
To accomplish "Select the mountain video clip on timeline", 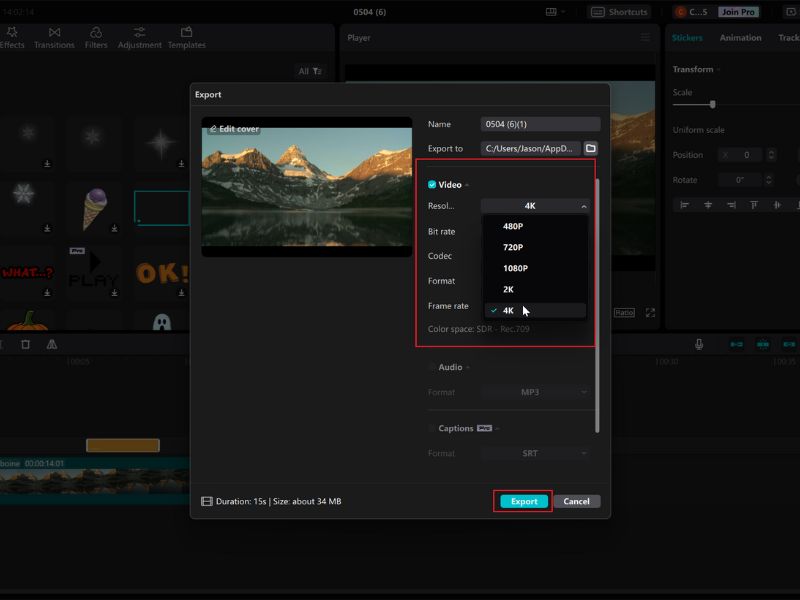I will pos(95,481).
